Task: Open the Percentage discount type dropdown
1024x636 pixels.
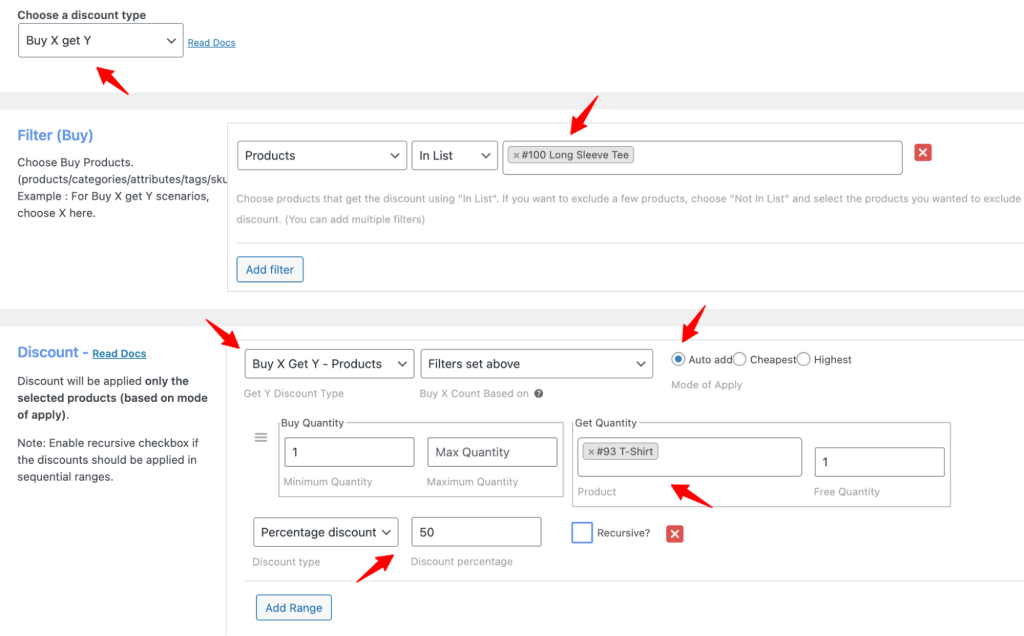Action: tap(325, 532)
